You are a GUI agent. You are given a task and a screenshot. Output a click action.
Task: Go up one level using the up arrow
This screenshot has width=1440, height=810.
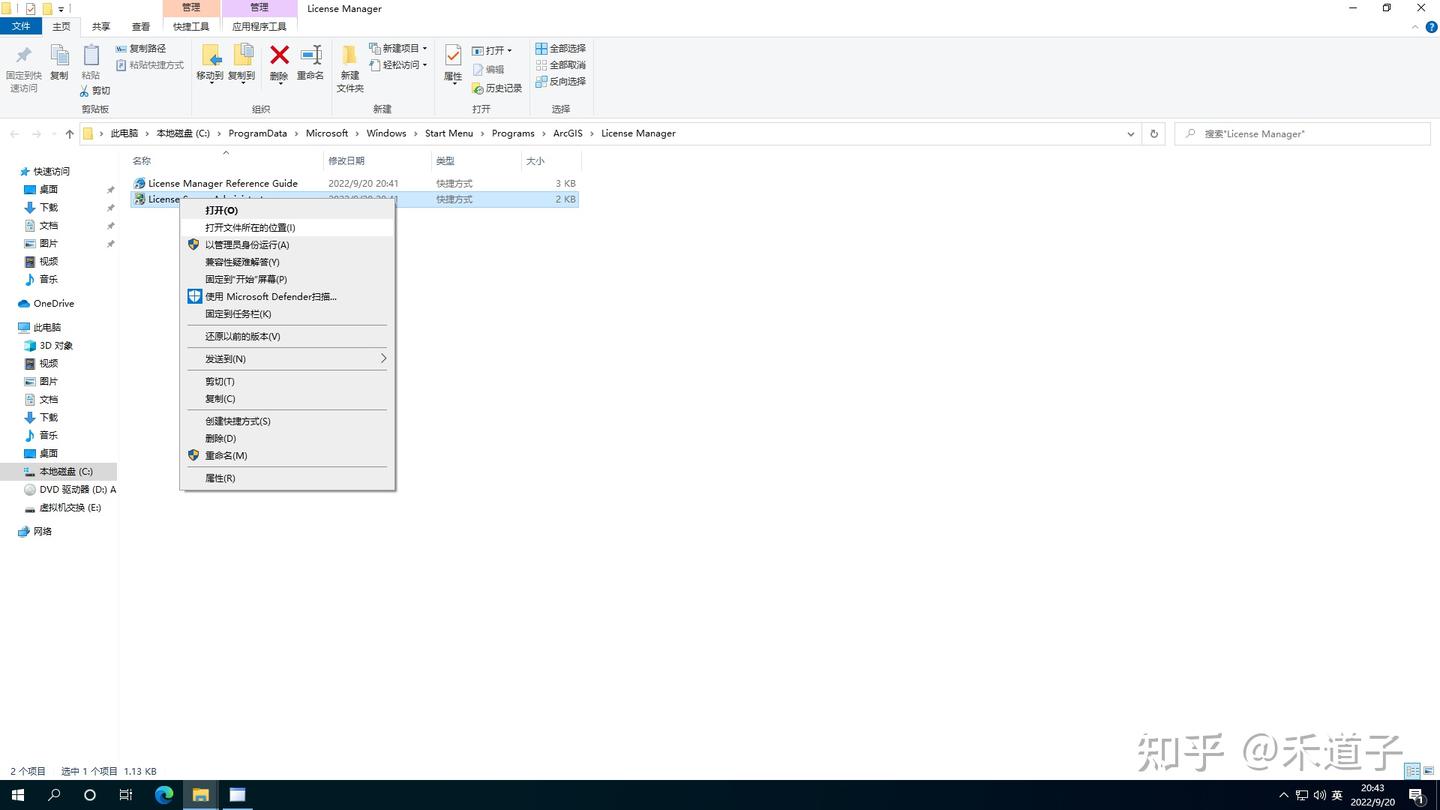click(x=68, y=133)
